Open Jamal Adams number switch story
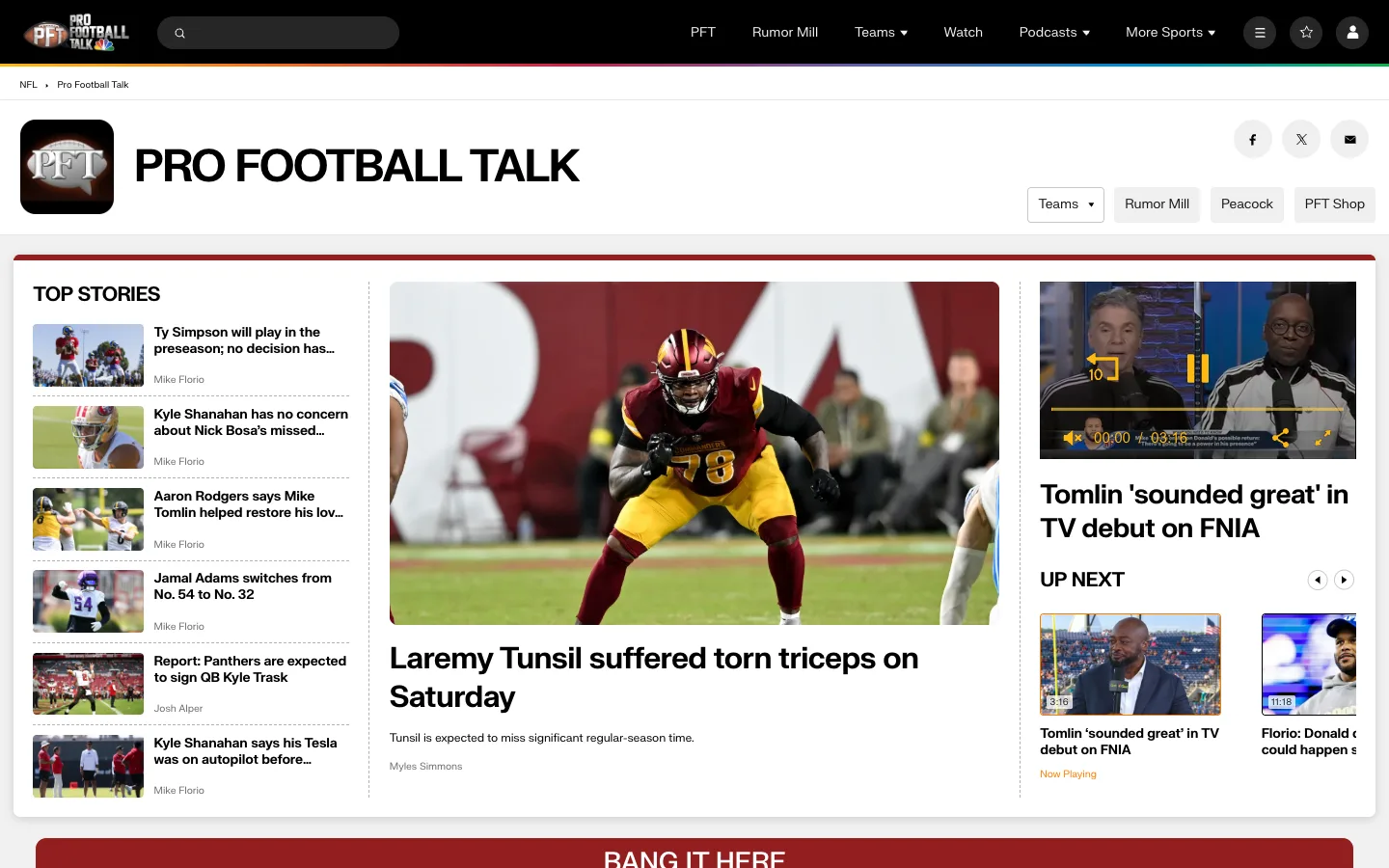The height and width of the screenshot is (868, 1389). [243, 586]
